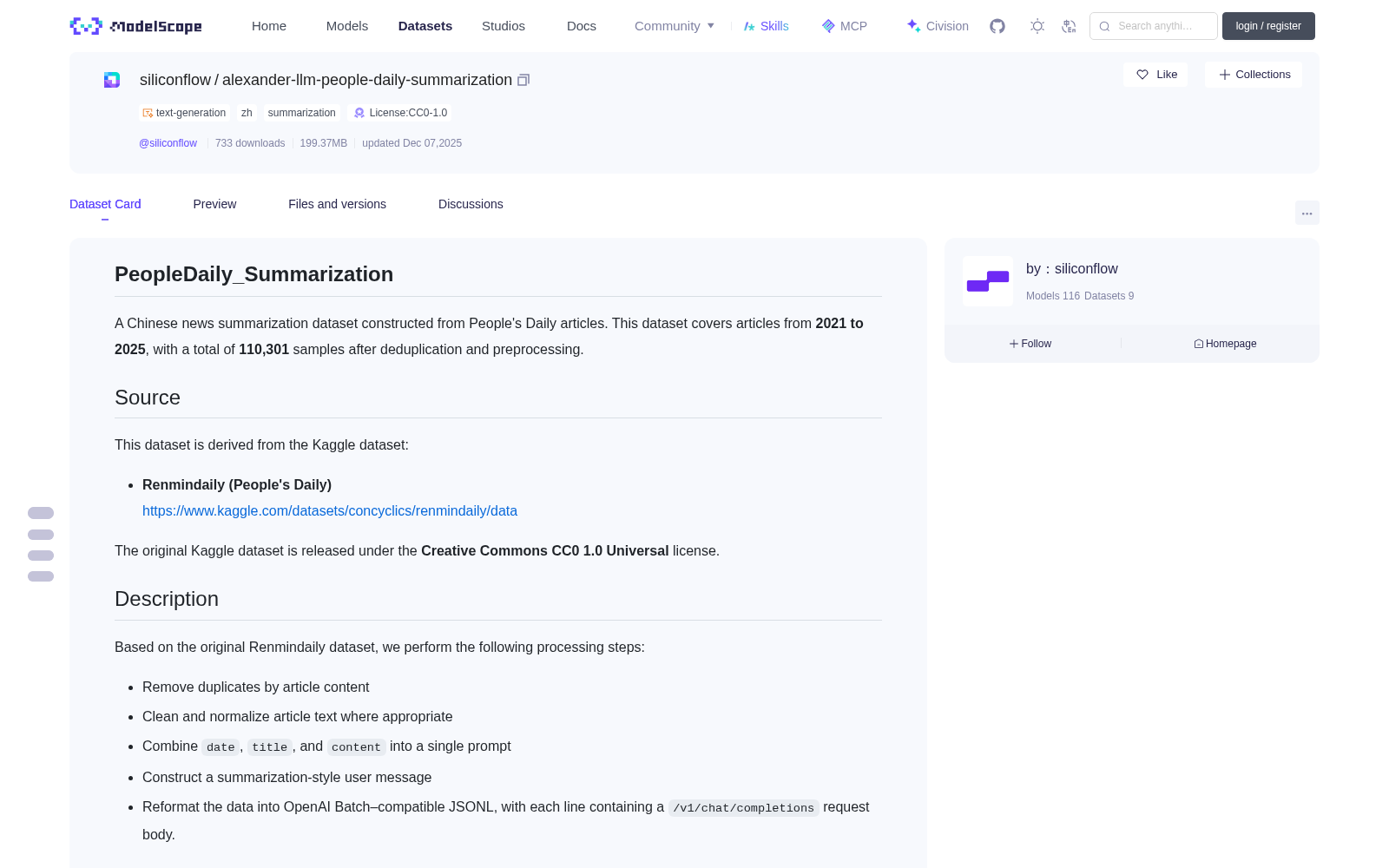Click the license badge icon
Viewport: 1389px width, 868px height.
[359, 113]
